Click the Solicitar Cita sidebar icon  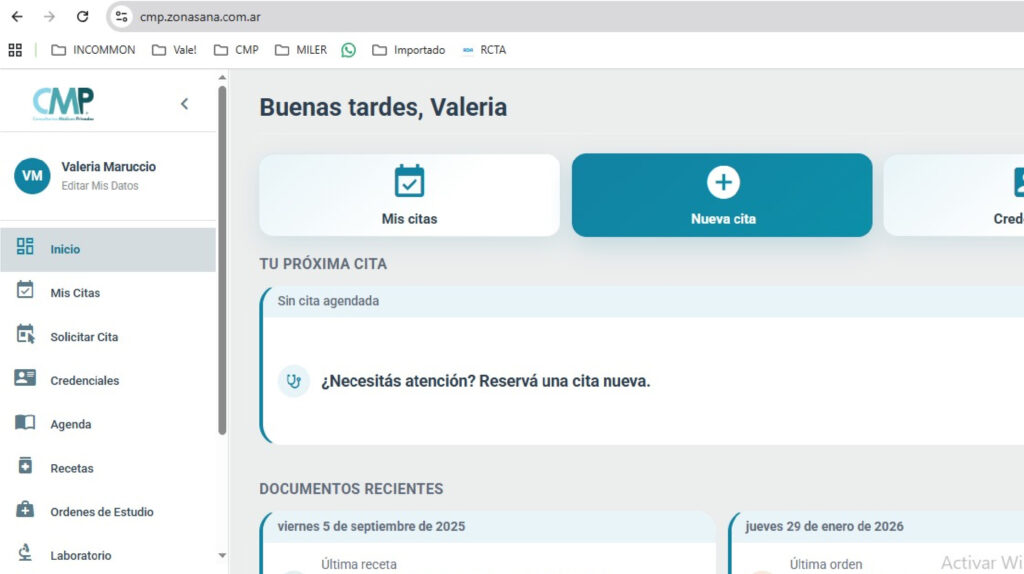25,336
